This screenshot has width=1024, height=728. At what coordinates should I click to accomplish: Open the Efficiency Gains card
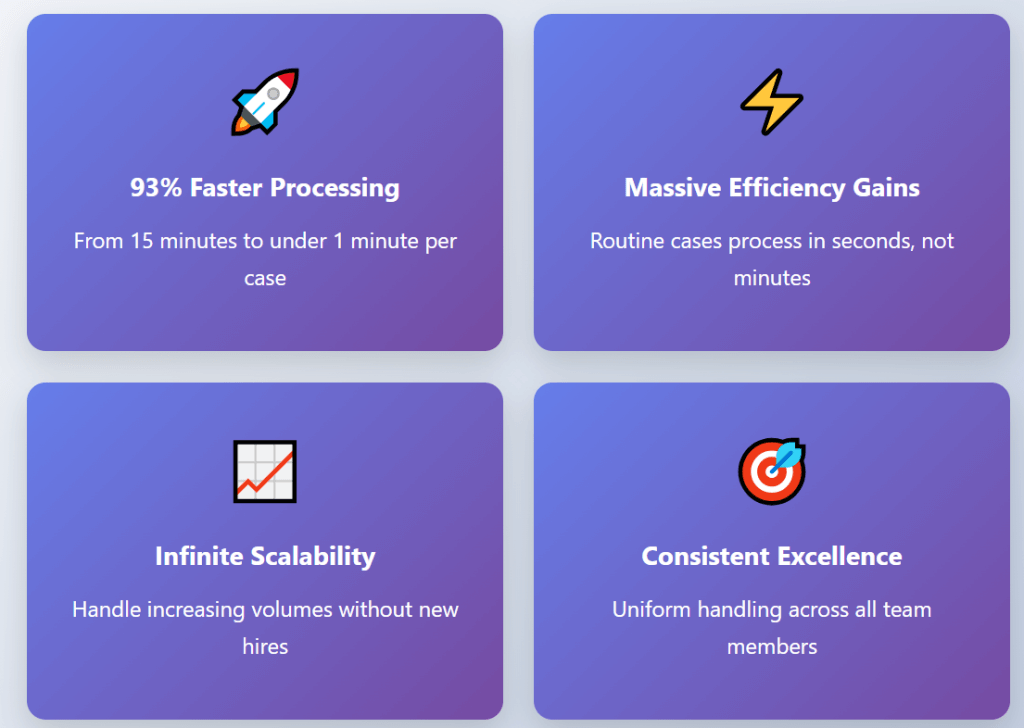pos(772,182)
